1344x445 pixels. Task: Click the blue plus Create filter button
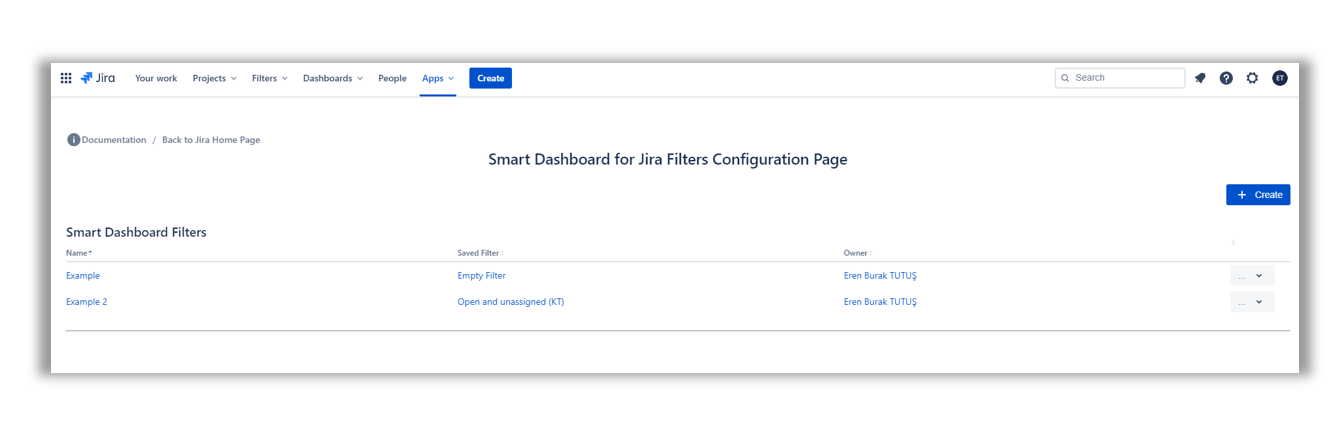[1258, 195]
